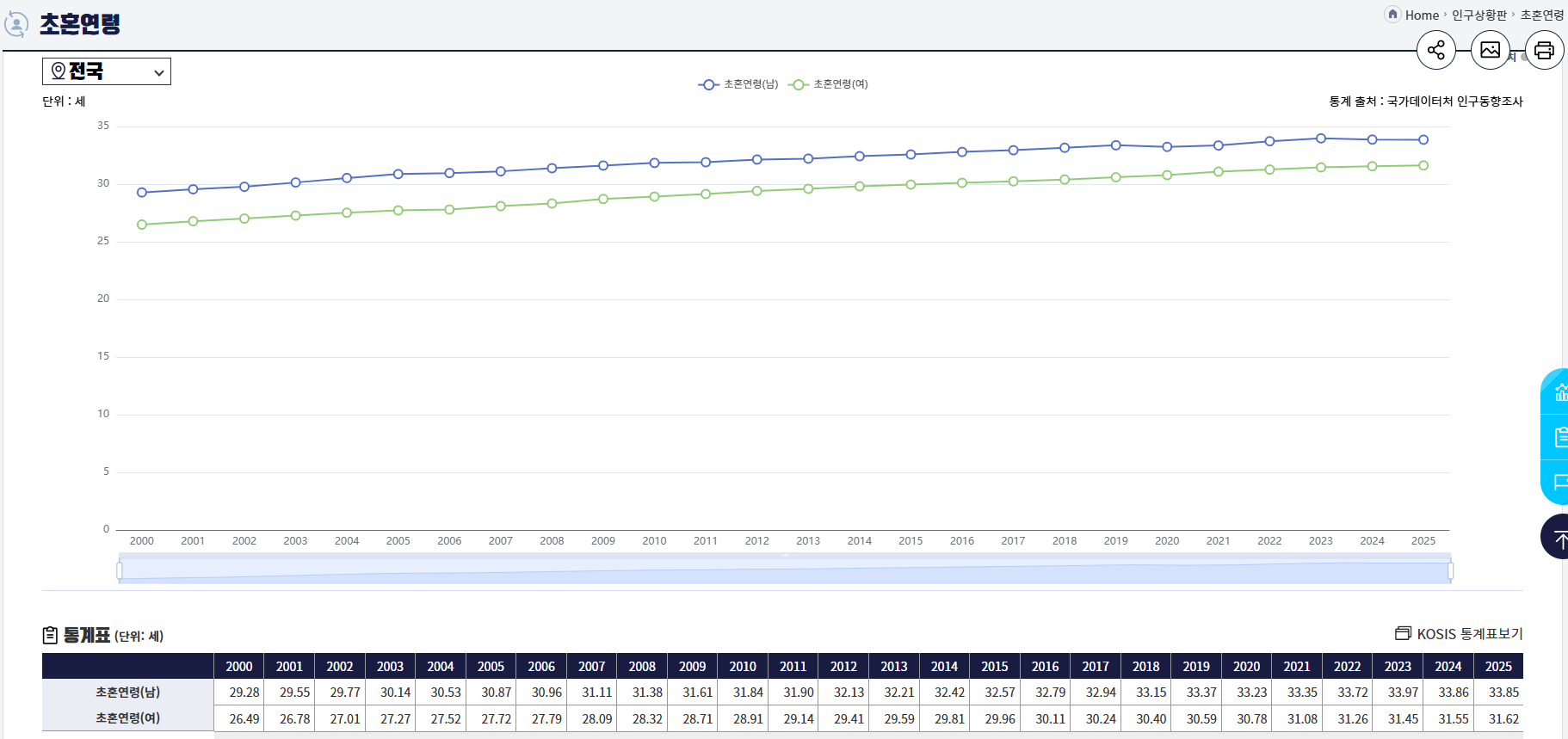Screen dimensions: 1568x739
Task: Click the share icon button
Action: 1436,50
